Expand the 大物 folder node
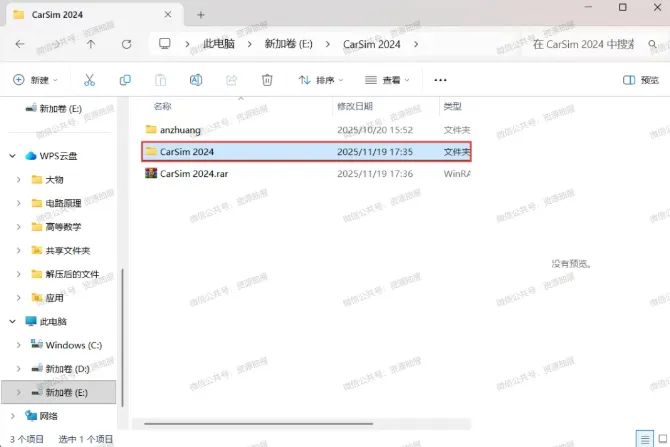 tap(18, 179)
